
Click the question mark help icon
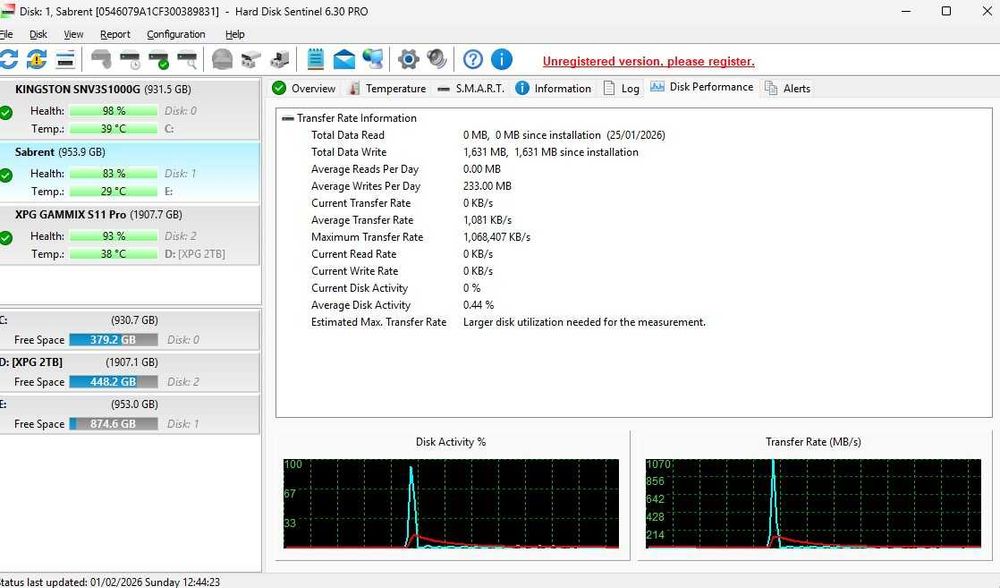coord(473,59)
